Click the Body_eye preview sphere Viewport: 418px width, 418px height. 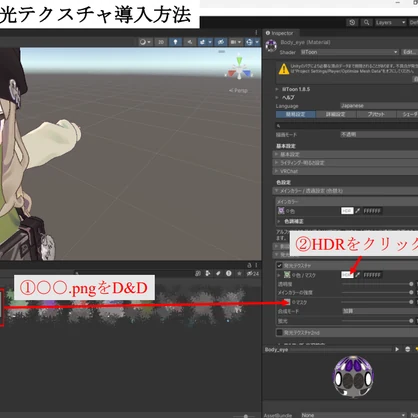pyautogui.click(x=353, y=377)
